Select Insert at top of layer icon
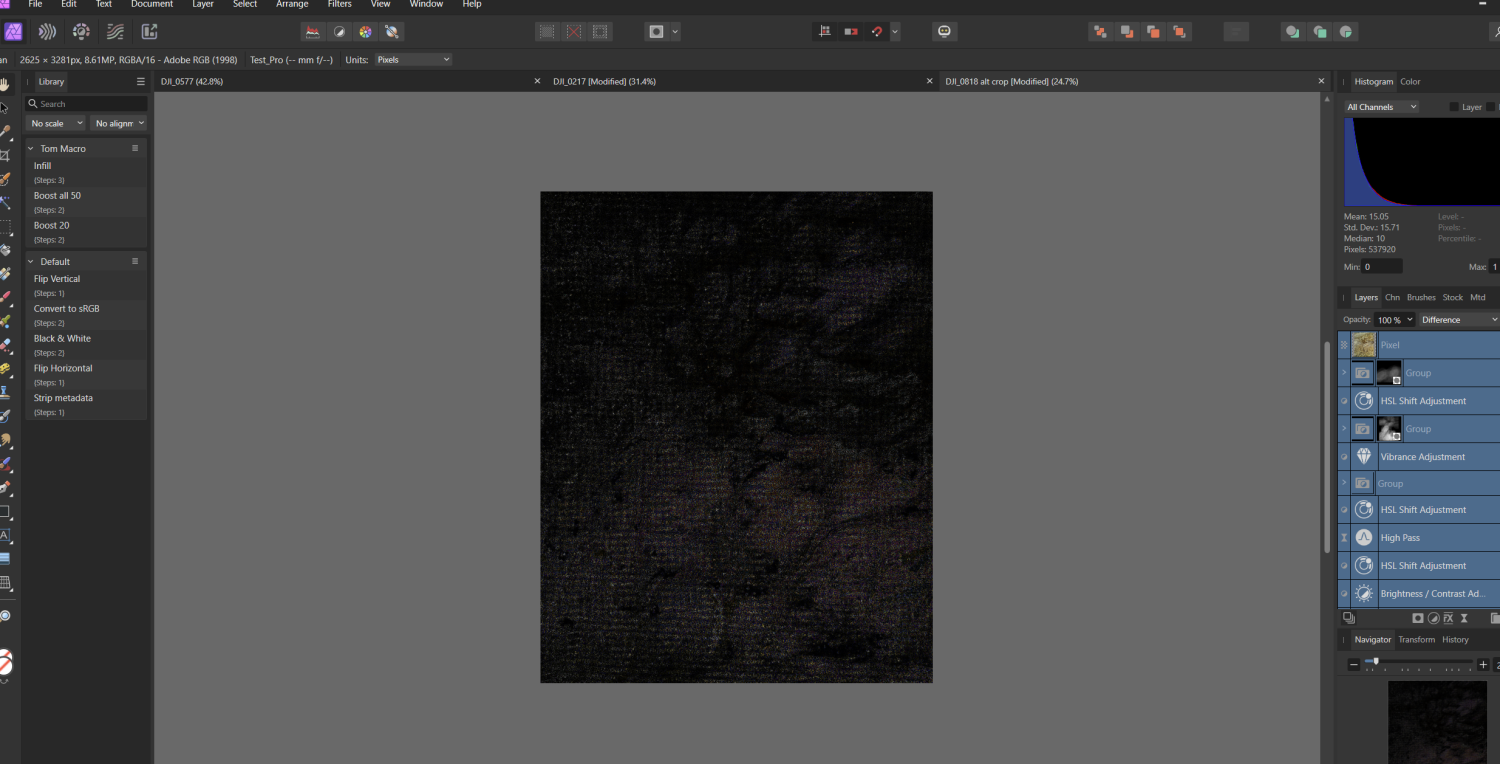1500x764 pixels. 1320,32
